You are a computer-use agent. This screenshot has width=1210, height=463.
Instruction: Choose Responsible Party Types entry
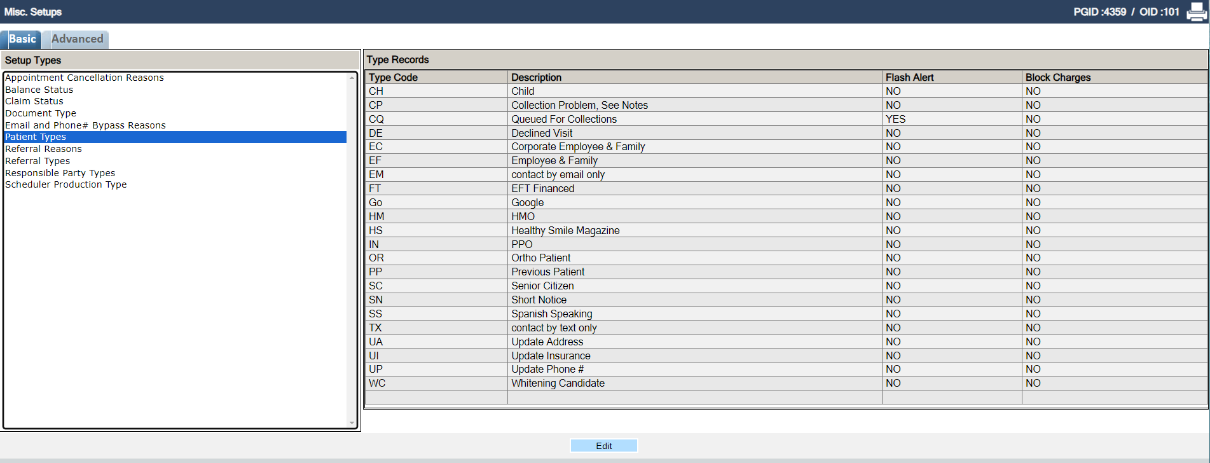(x=60, y=173)
